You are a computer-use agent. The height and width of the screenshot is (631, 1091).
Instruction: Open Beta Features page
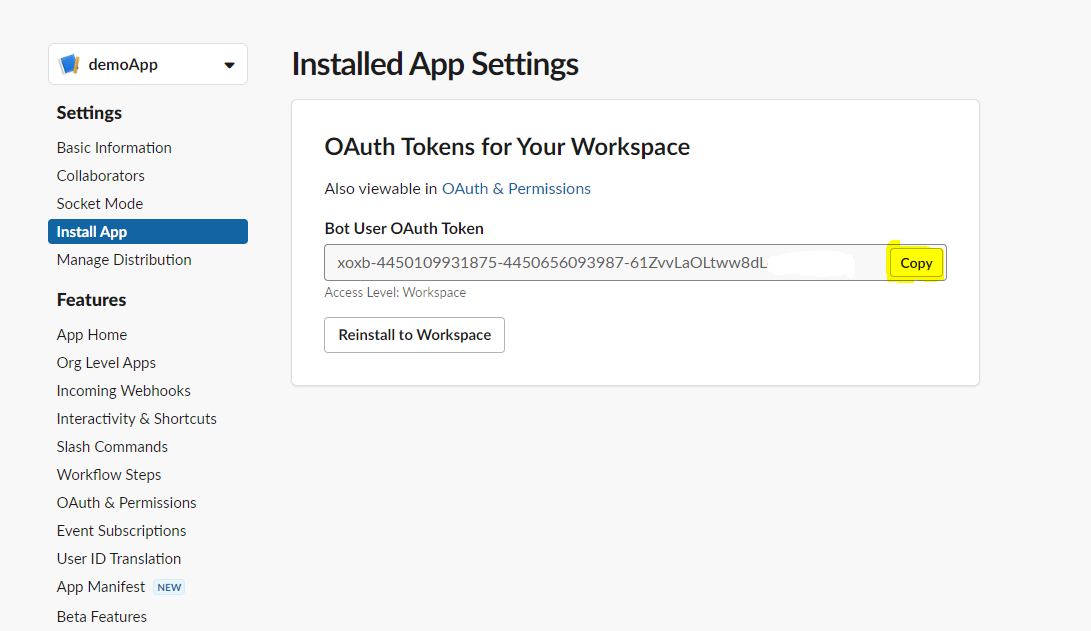coord(102,616)
